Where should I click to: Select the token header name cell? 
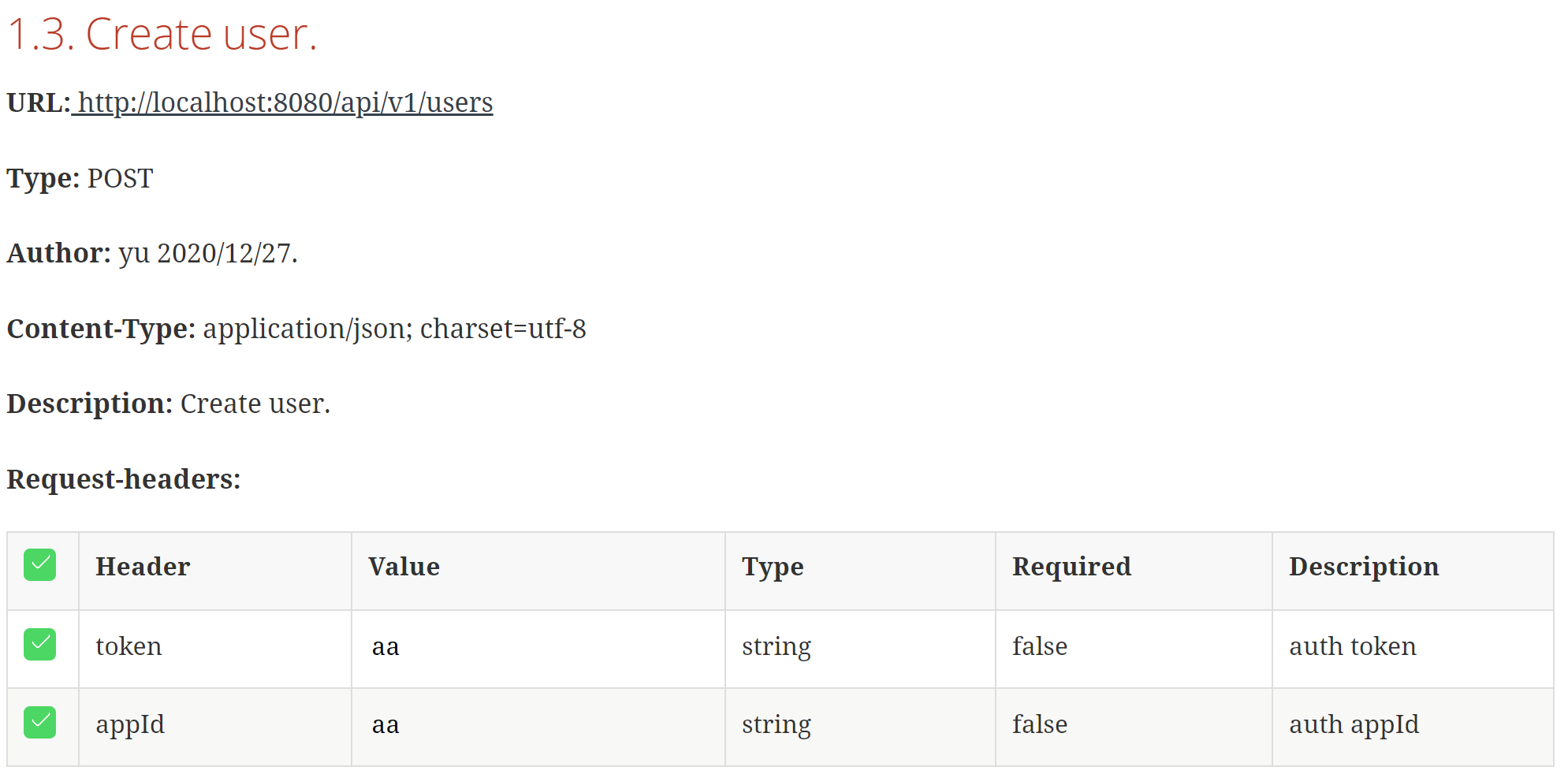(128, 646)
